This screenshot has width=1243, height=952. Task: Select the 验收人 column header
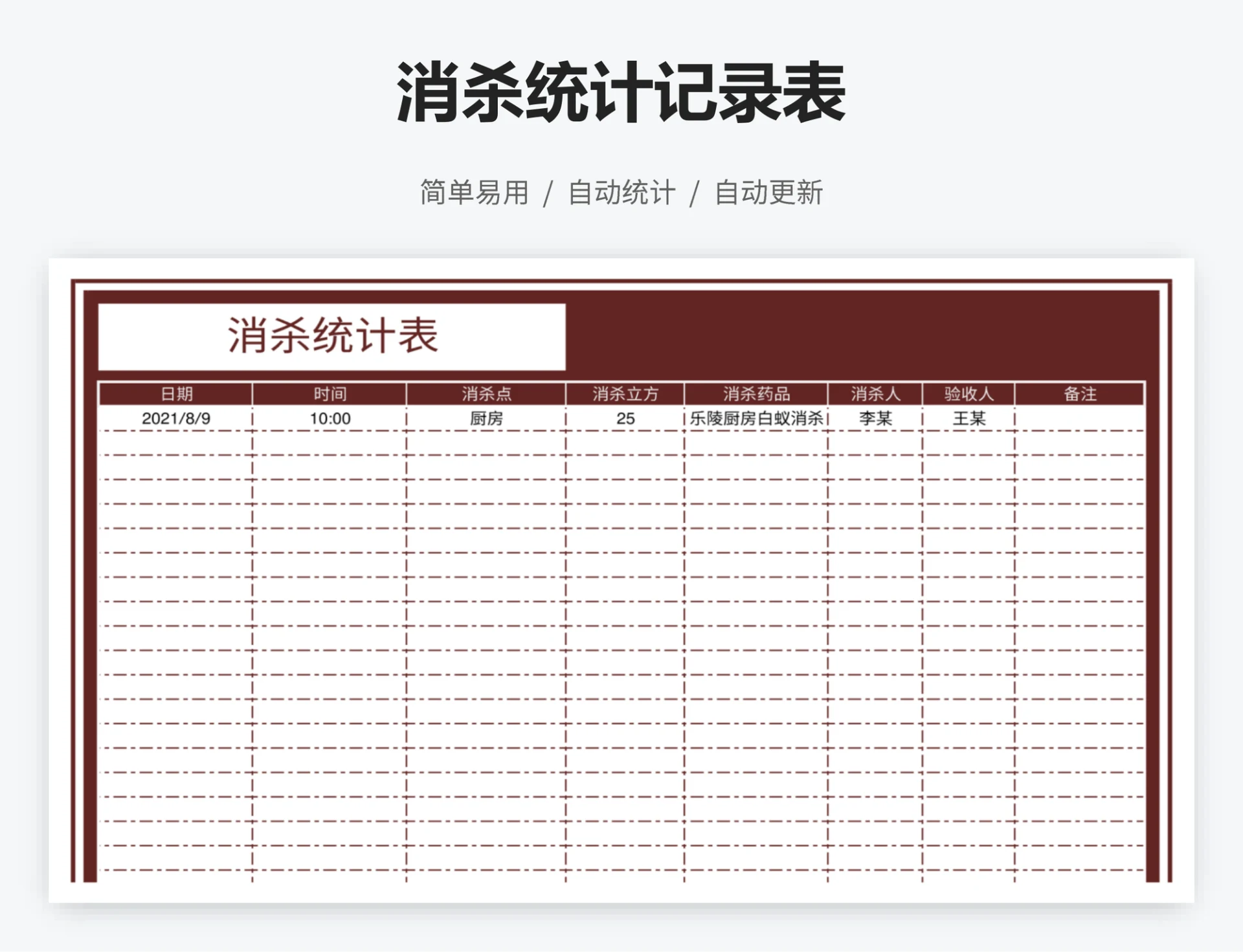click(969, 393)
